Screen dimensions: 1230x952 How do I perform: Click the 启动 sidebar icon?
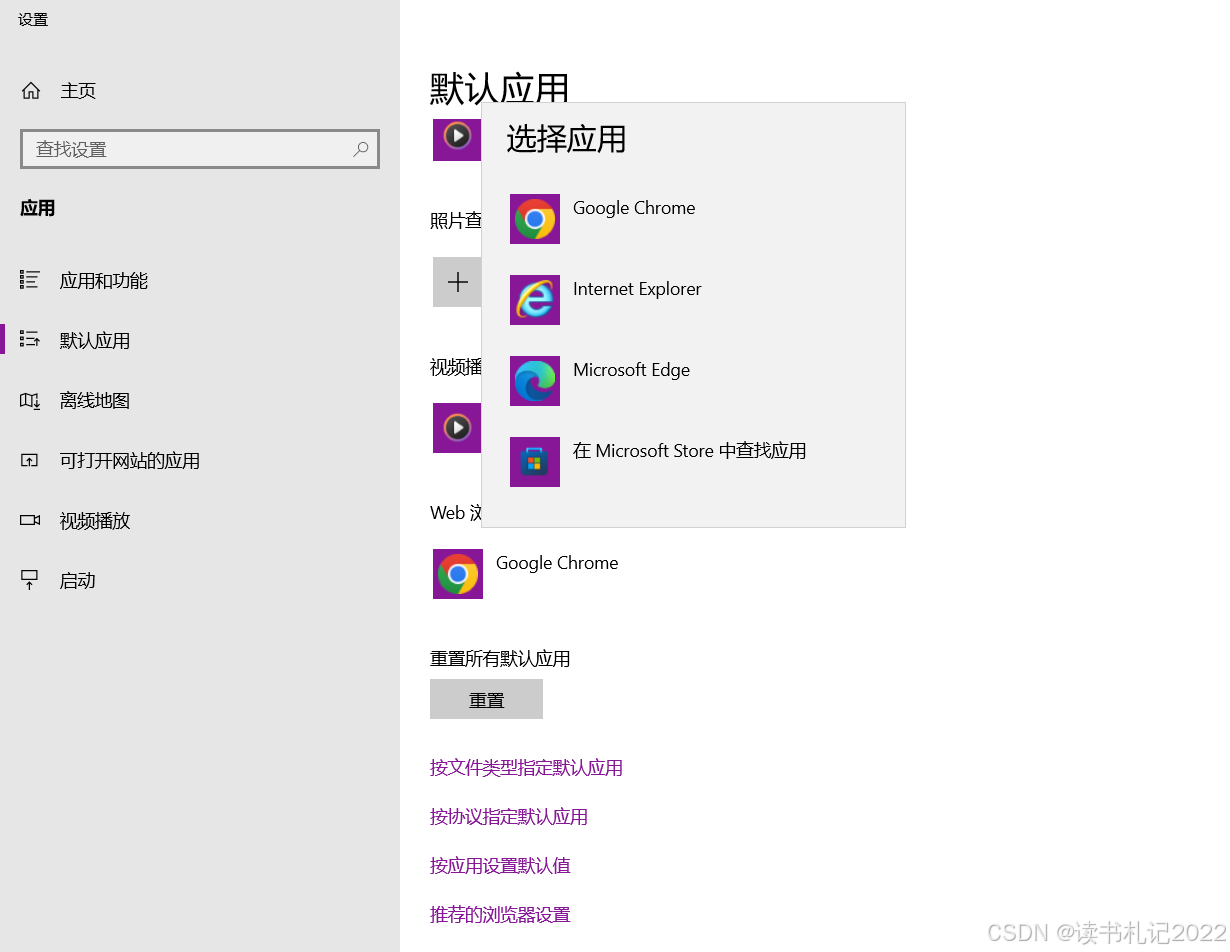(30, 580)
